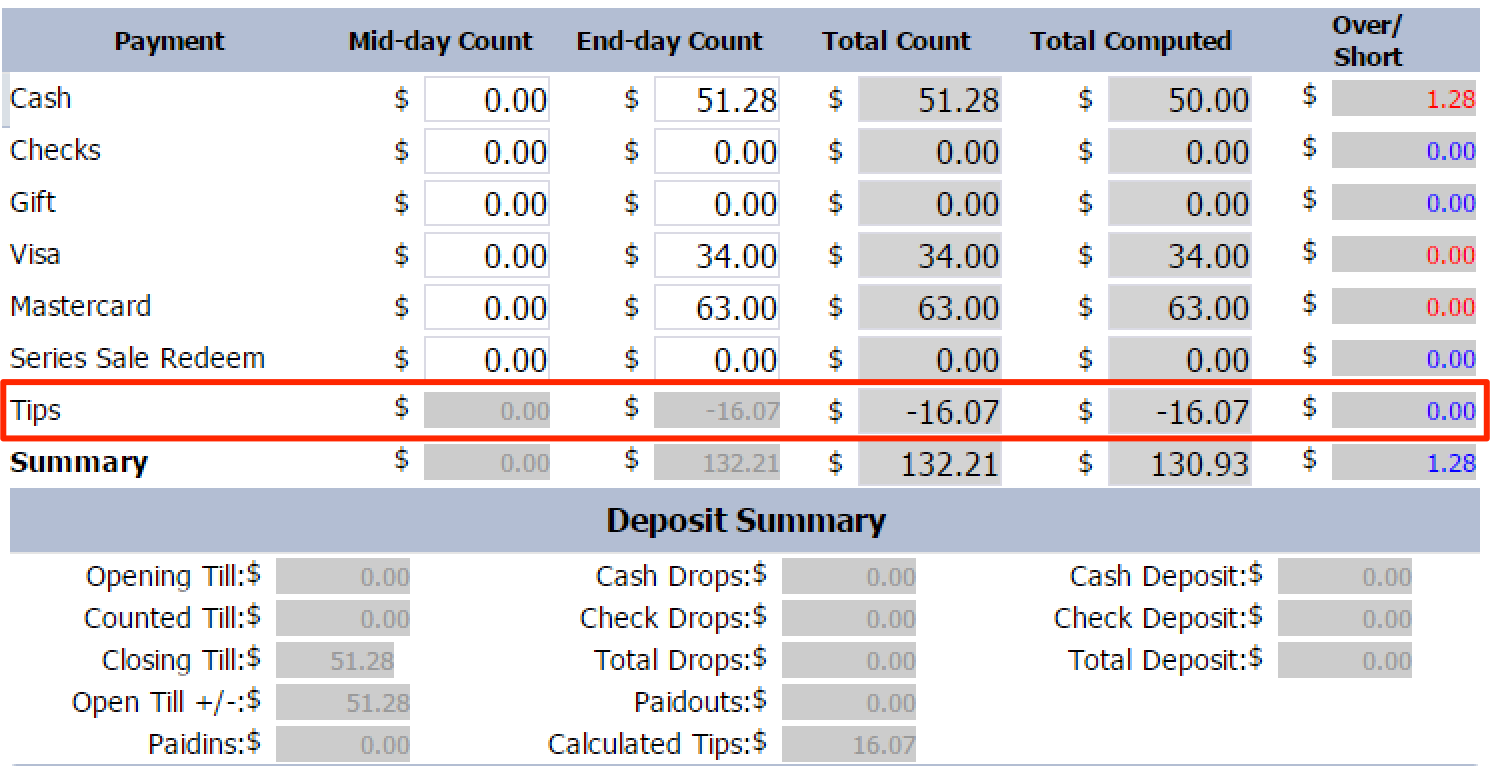Edit the Checks Mid-day Count field
Viewport: 1490px width, 766px height.
(x=486, y=151)
